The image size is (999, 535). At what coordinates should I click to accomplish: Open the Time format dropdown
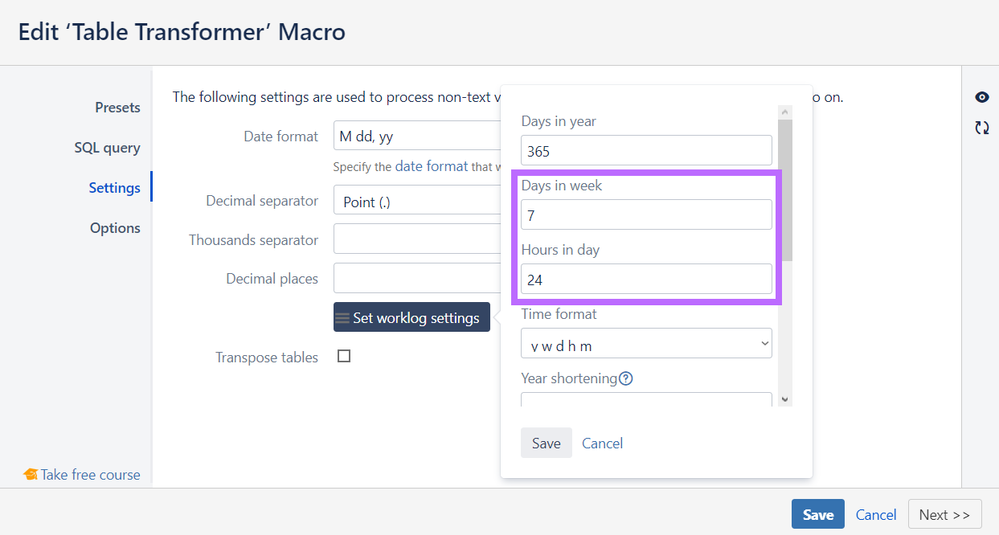point(646,345)
